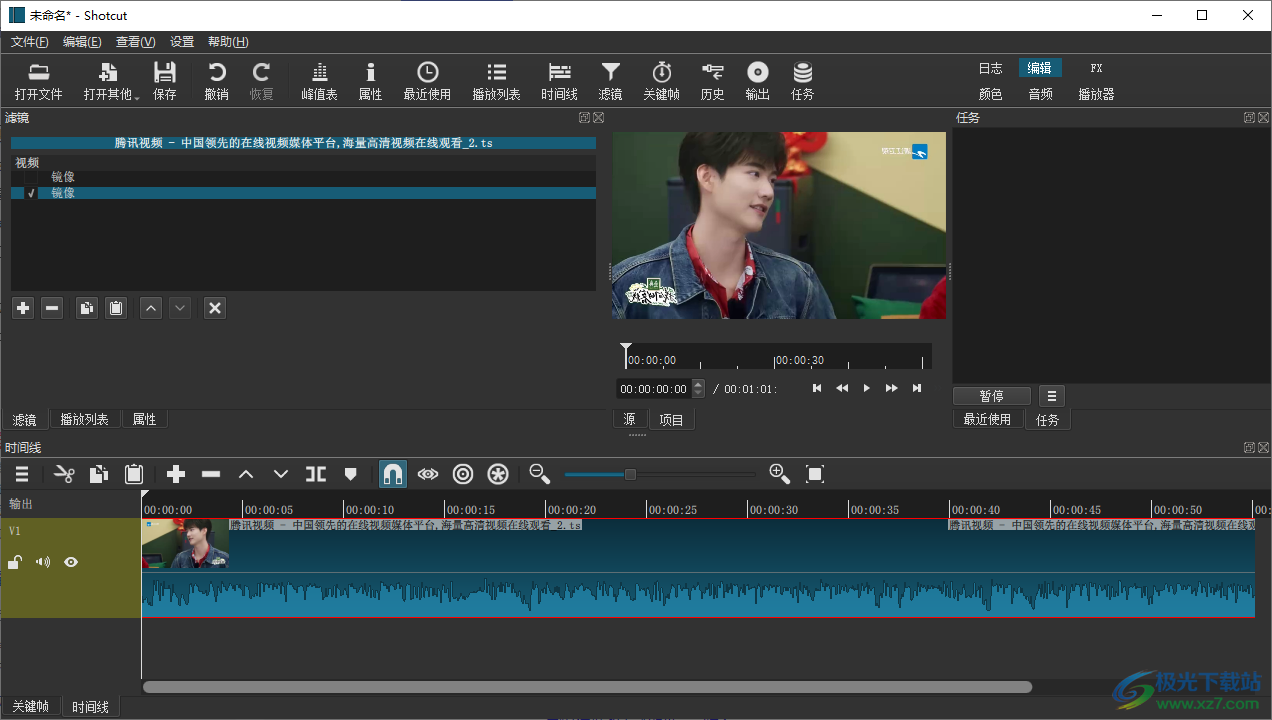Adjust the timecode spinner arrows
Viewport: 1272px width, 720px height.
[x=698, y=388]
